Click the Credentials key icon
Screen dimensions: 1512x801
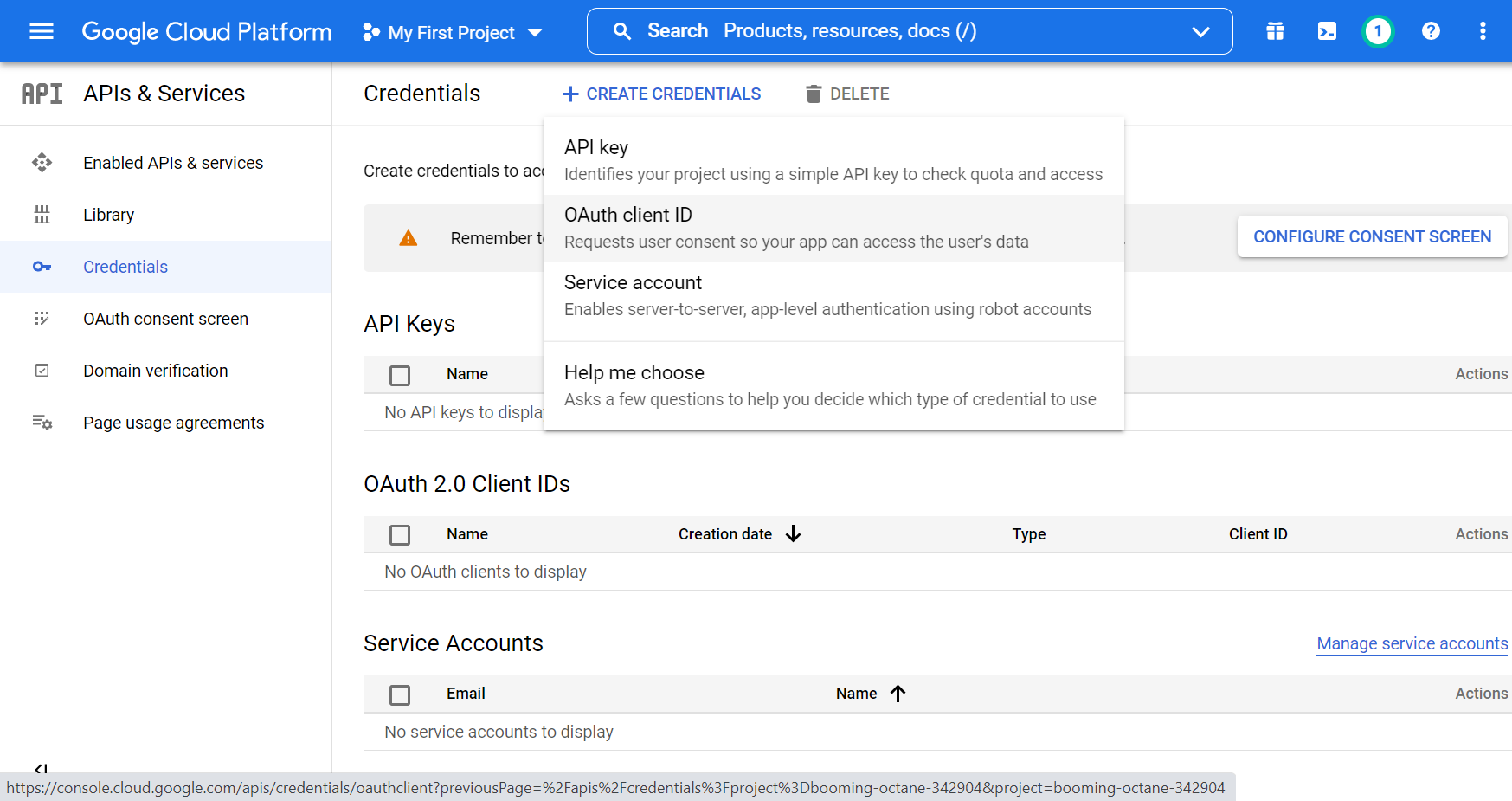coord(42,267)
